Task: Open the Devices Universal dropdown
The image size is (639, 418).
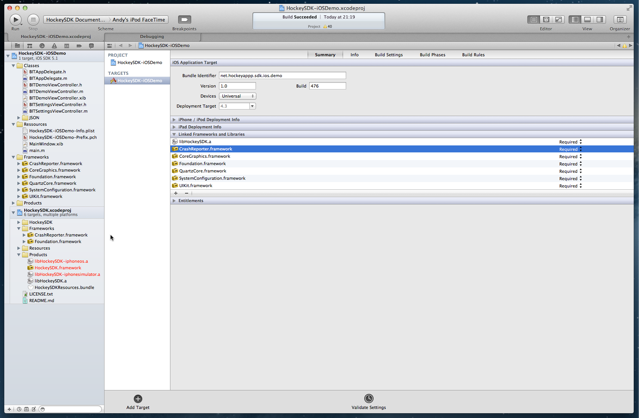Action: (x=238, y=96)
